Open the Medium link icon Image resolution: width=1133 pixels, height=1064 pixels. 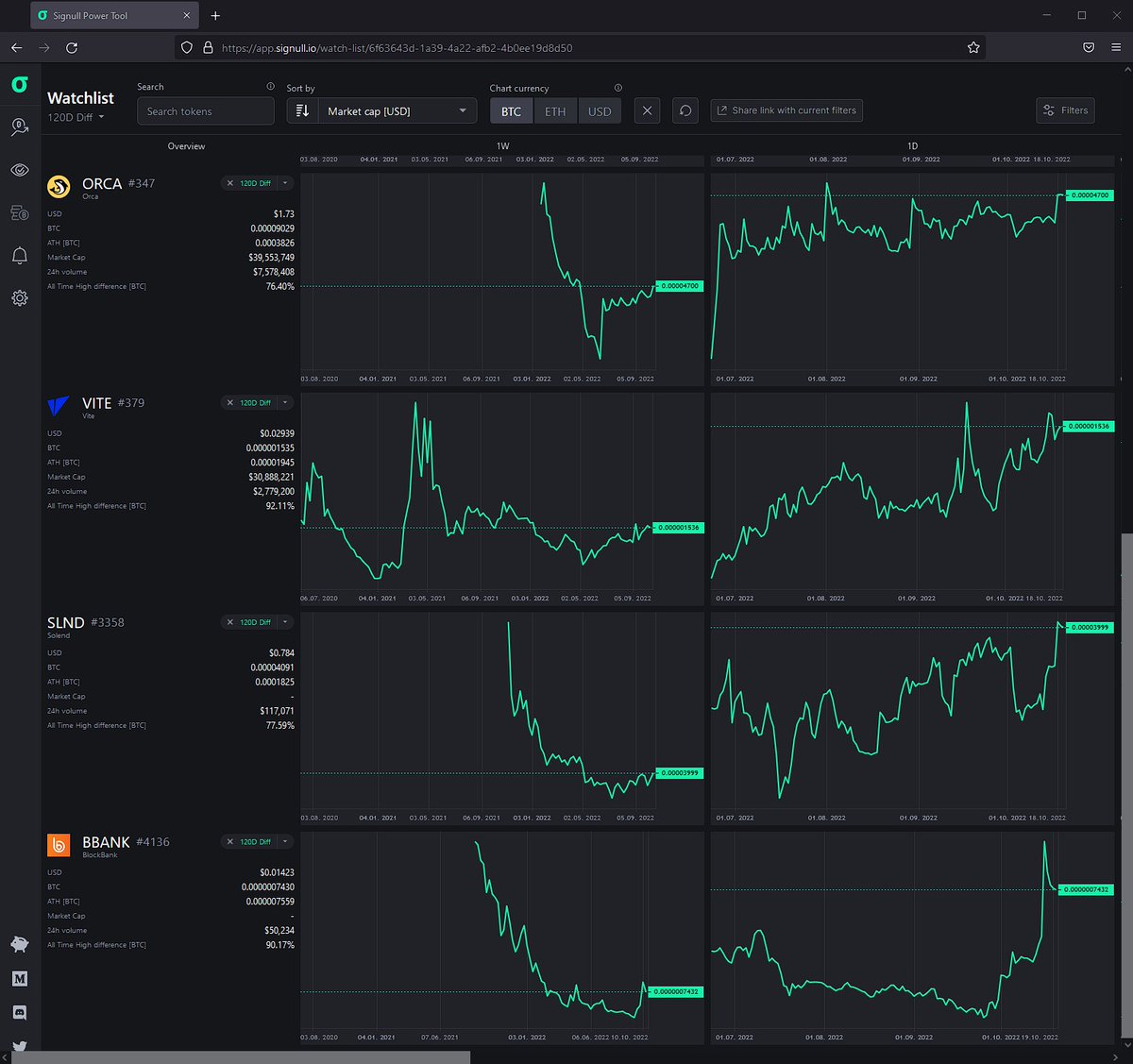19,979
